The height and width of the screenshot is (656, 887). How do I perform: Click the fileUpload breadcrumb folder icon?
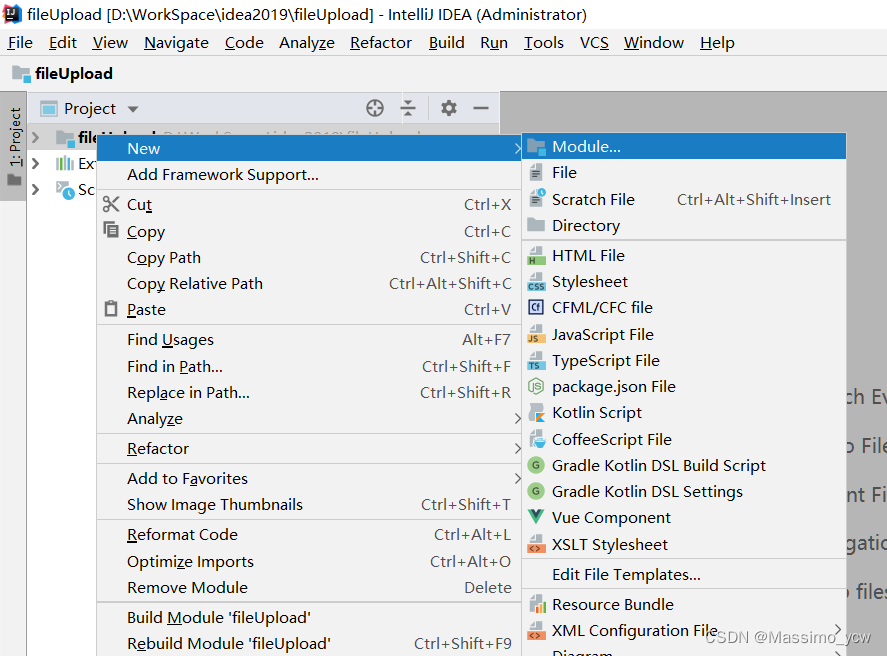click(21, 74)
